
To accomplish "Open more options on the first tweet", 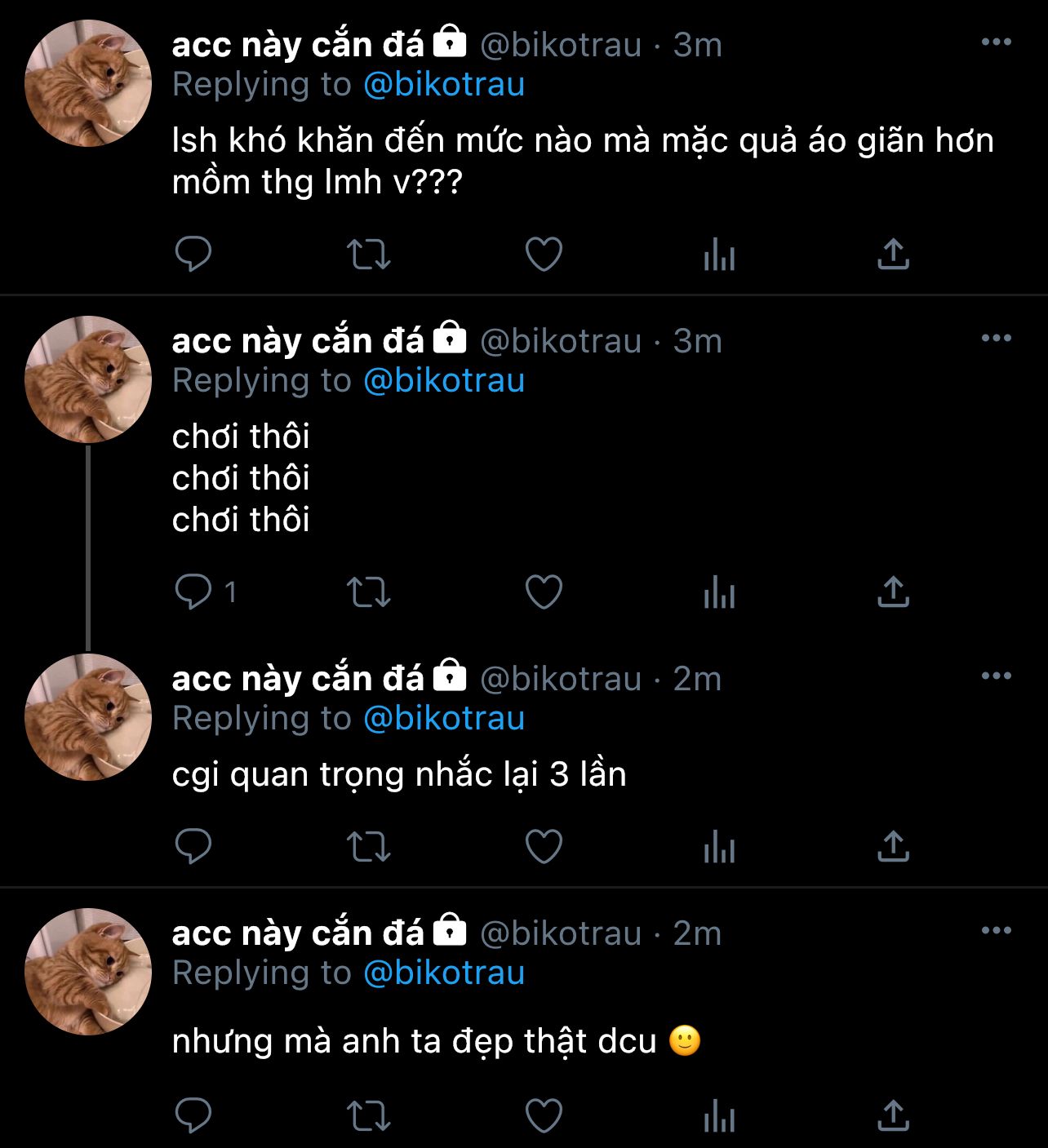I will [996, 42].
